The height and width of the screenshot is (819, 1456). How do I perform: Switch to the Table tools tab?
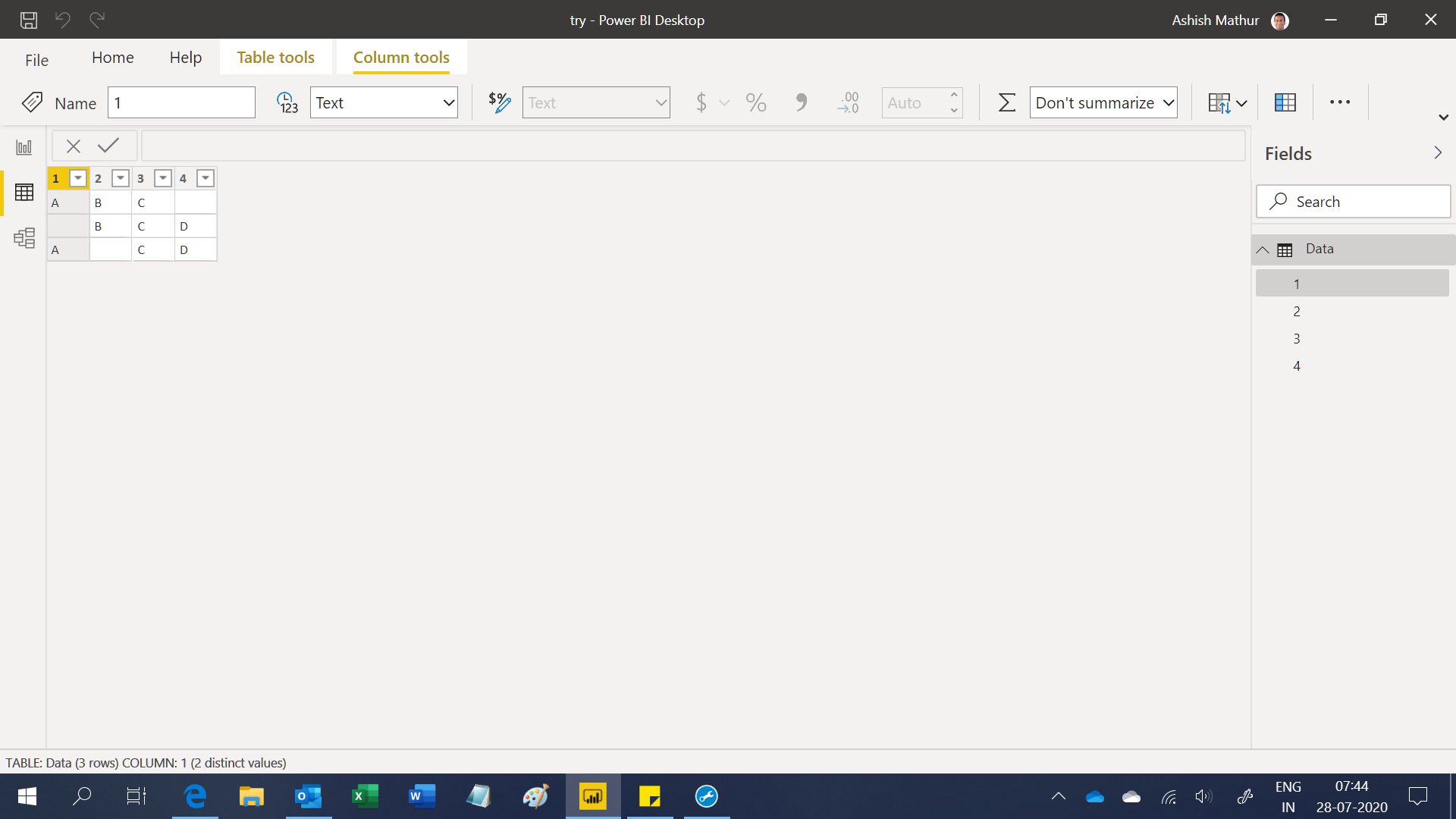(x=276, y=58)
